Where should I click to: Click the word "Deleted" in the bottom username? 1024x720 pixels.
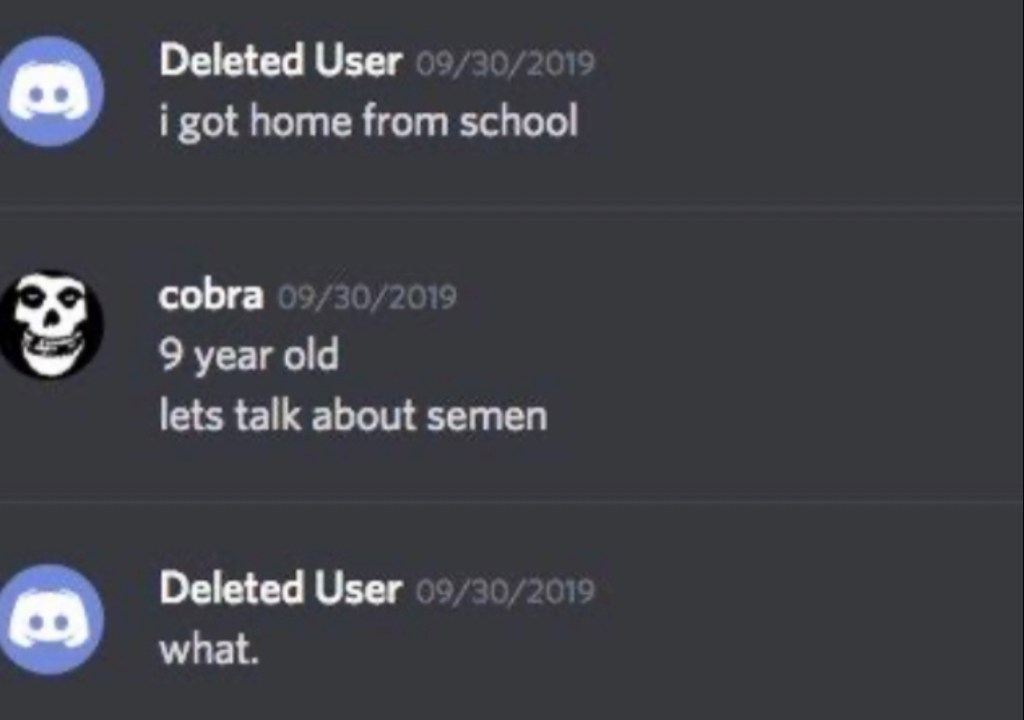click(x=232, y=589)
